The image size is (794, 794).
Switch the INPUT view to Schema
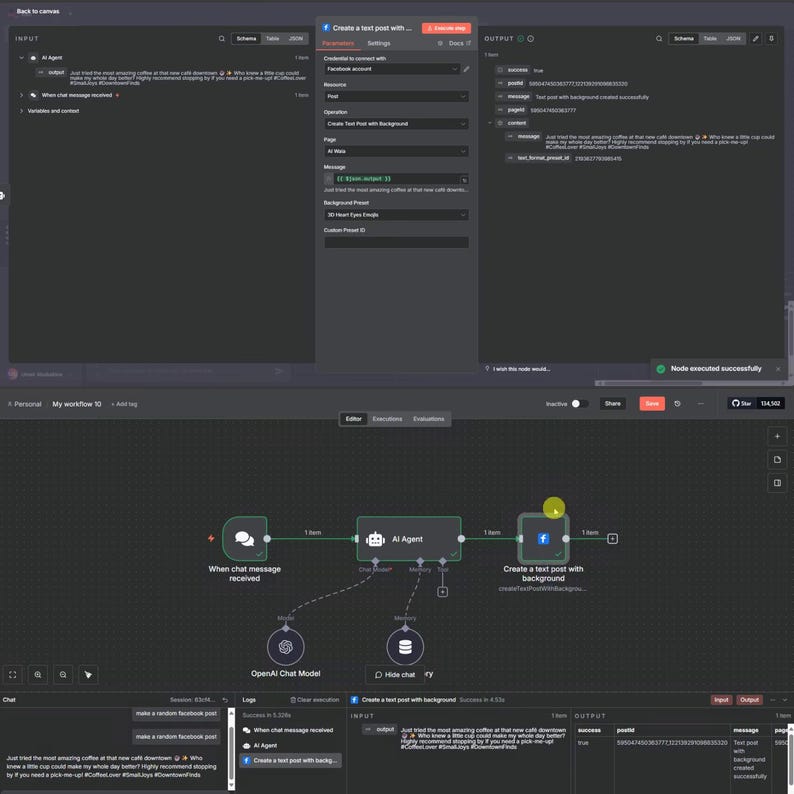pyautogui.click(x=247, y=38)
